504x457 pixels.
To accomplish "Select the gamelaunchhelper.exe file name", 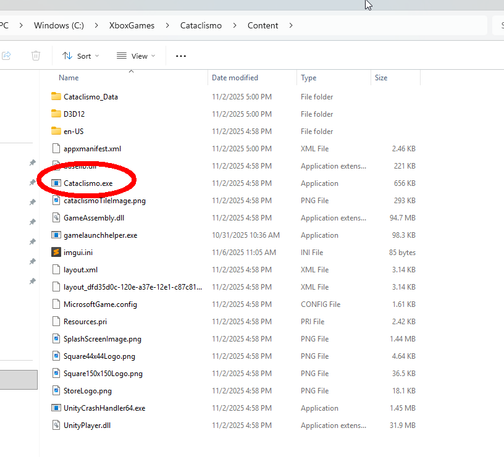I will tap(100, 235).
